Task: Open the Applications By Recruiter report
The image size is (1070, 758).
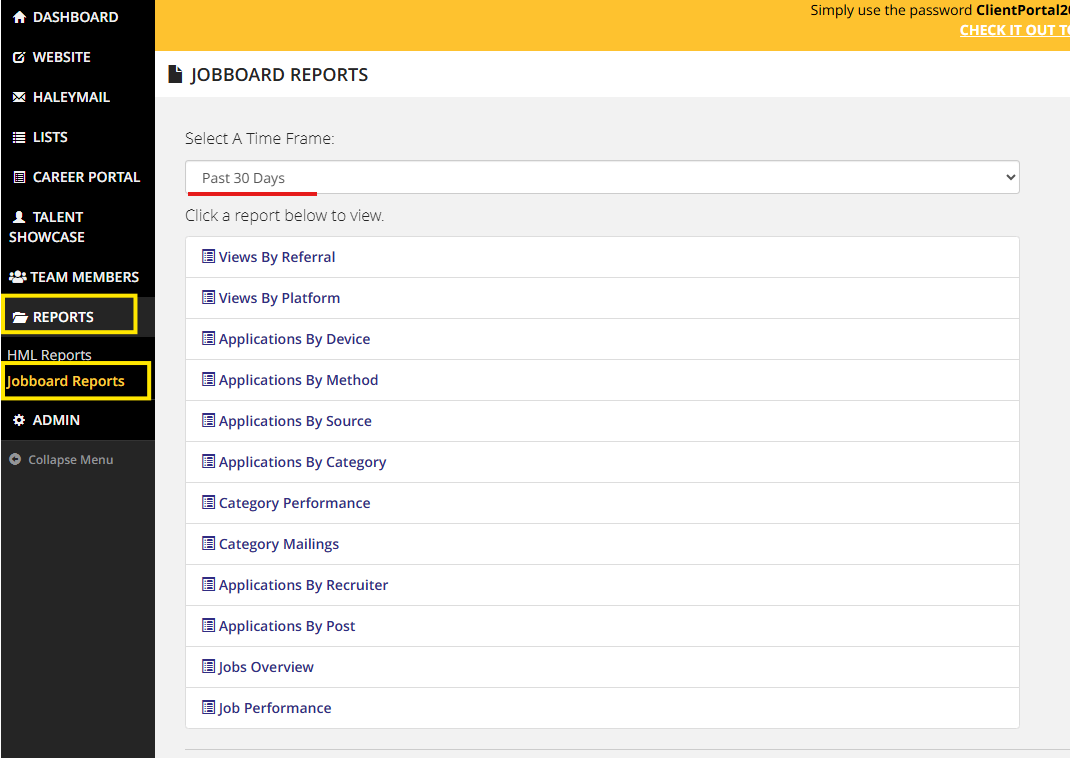Action: (x=303, y=585)
